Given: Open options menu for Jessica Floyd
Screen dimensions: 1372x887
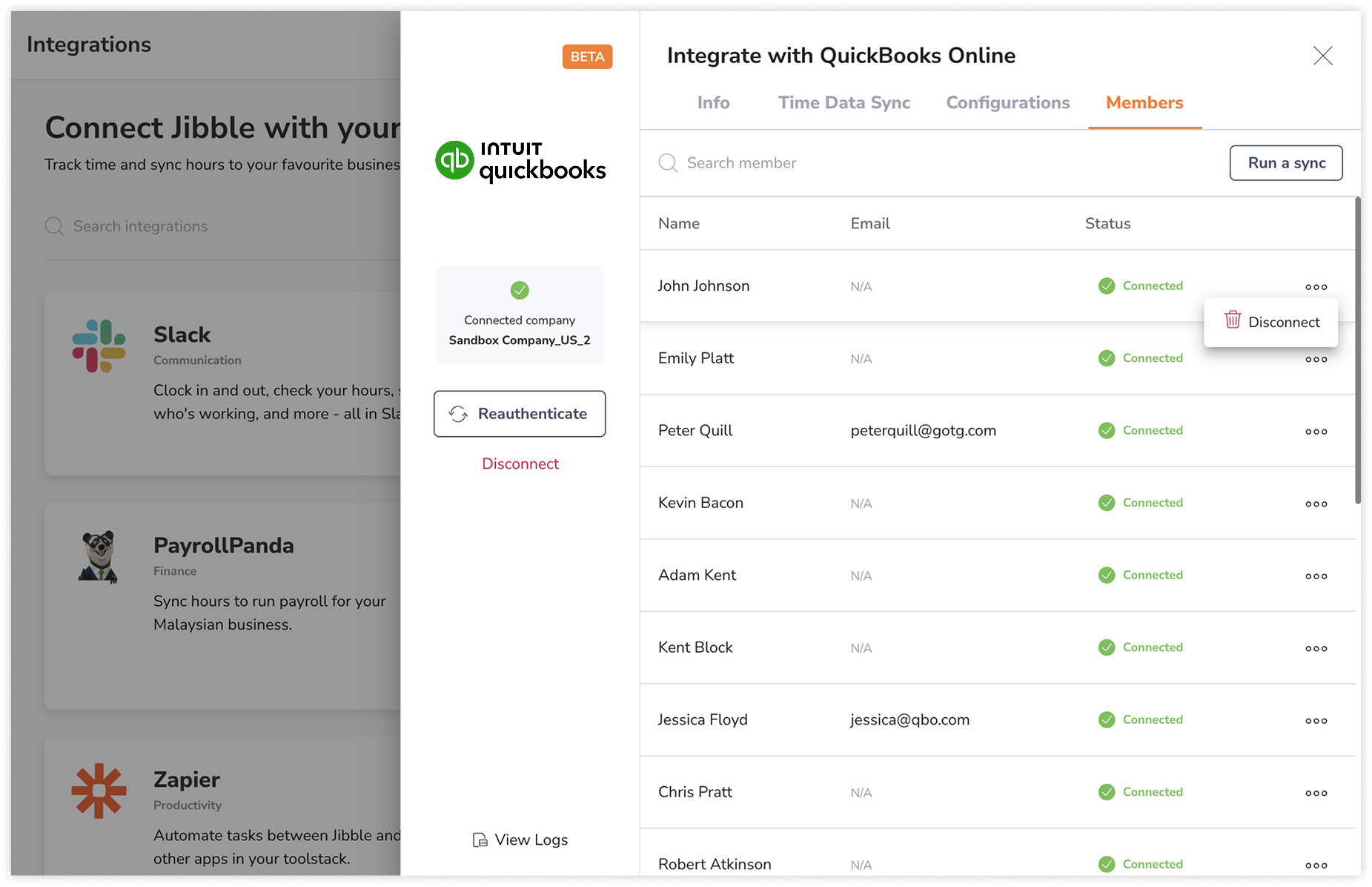Looking at the screenshot, I should pos(1316,721).
